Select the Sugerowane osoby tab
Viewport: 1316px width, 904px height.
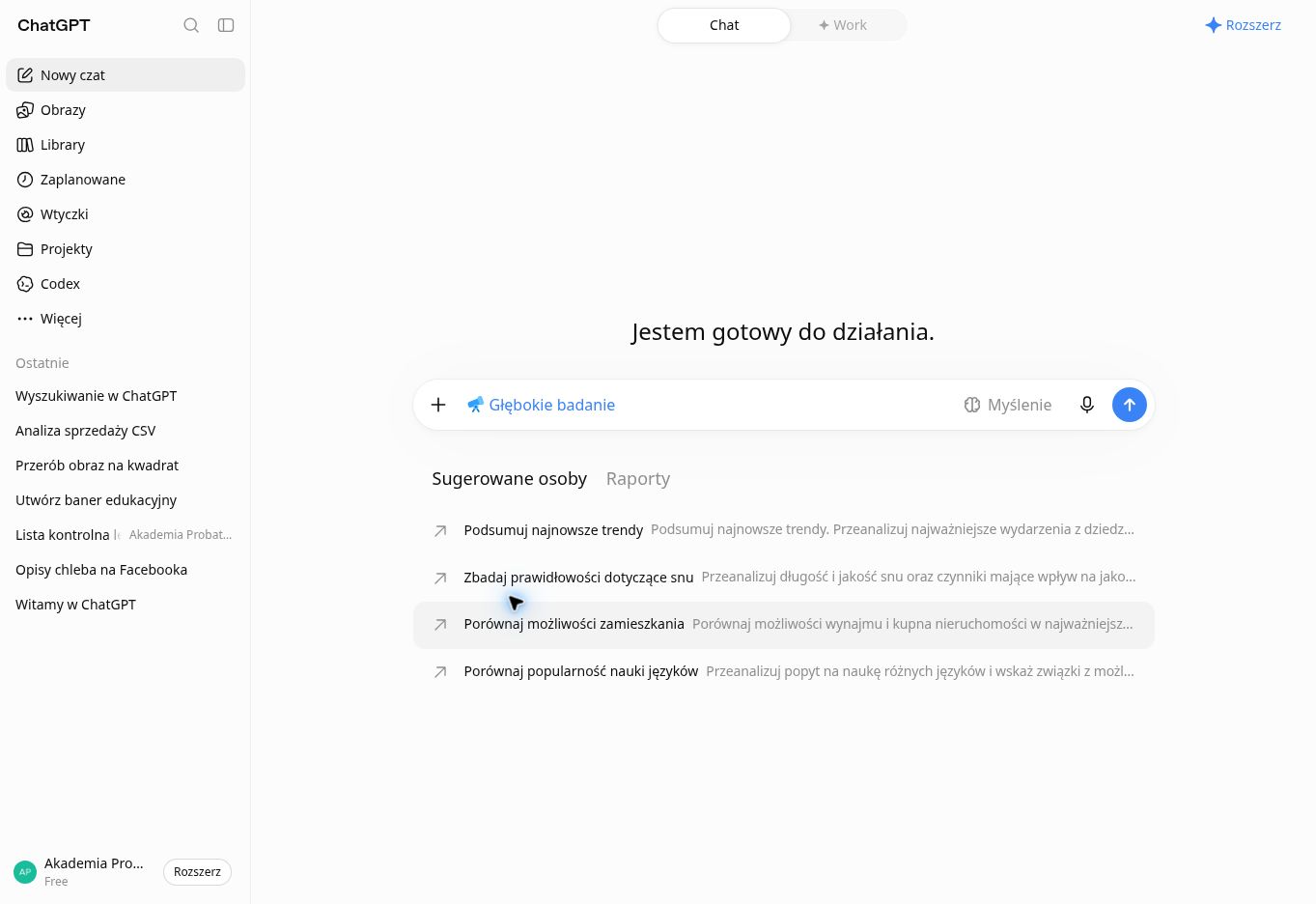point(510,478)
